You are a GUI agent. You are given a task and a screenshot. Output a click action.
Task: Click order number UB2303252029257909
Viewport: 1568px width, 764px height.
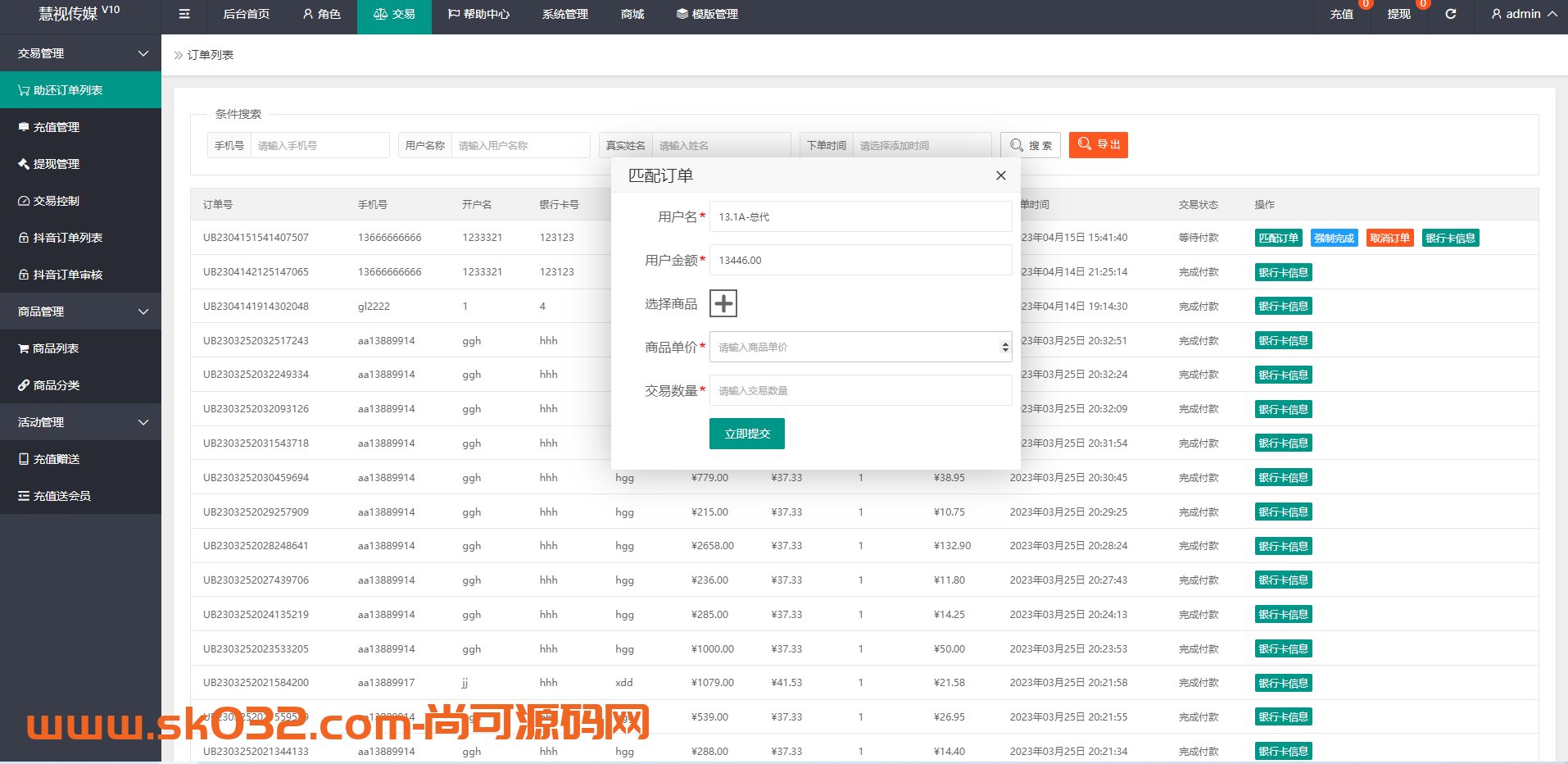tap(256, 512)
